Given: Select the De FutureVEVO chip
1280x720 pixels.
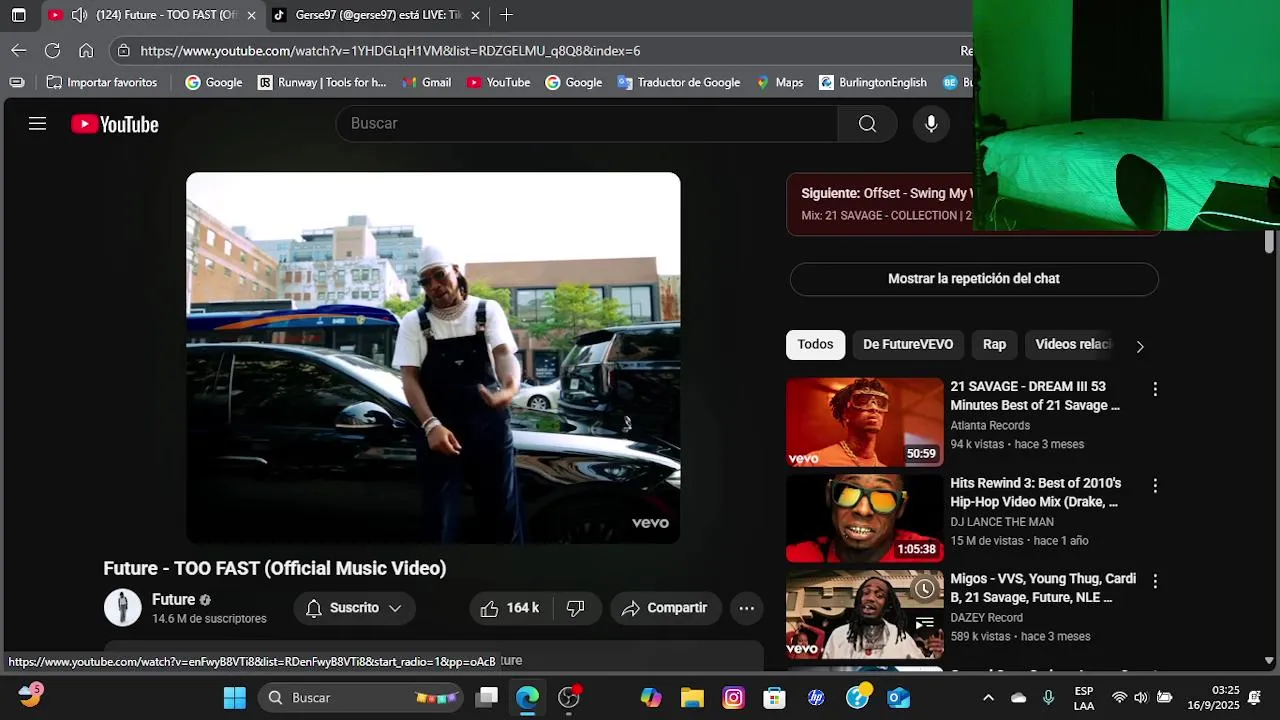Looking at the screenshot, I should [x=908, y=344].
